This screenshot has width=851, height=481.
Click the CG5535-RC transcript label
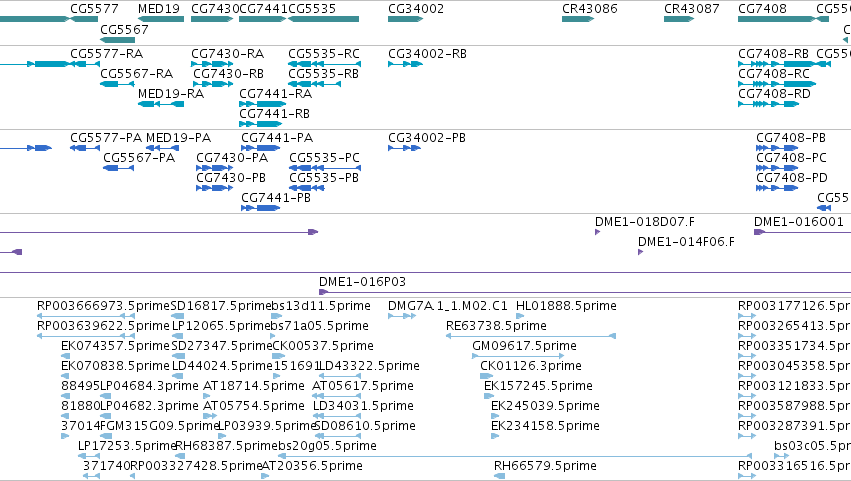324,54
